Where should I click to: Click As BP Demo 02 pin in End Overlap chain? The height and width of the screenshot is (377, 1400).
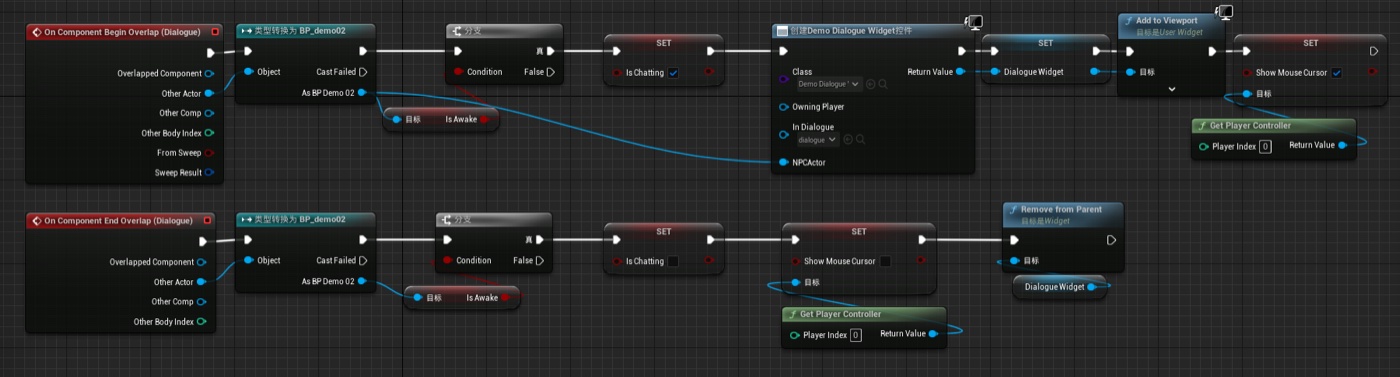click(362, 281)
